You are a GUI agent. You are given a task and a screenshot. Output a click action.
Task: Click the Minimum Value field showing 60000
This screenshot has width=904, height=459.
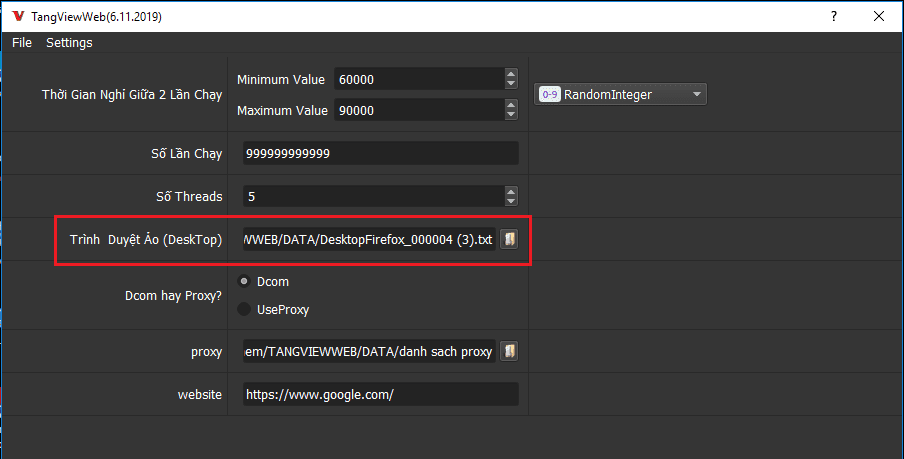tap(418, 79)
